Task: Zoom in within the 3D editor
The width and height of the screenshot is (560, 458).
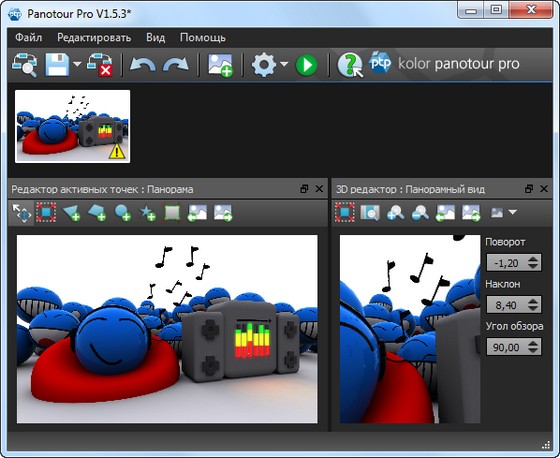Action: click(395, 213)
